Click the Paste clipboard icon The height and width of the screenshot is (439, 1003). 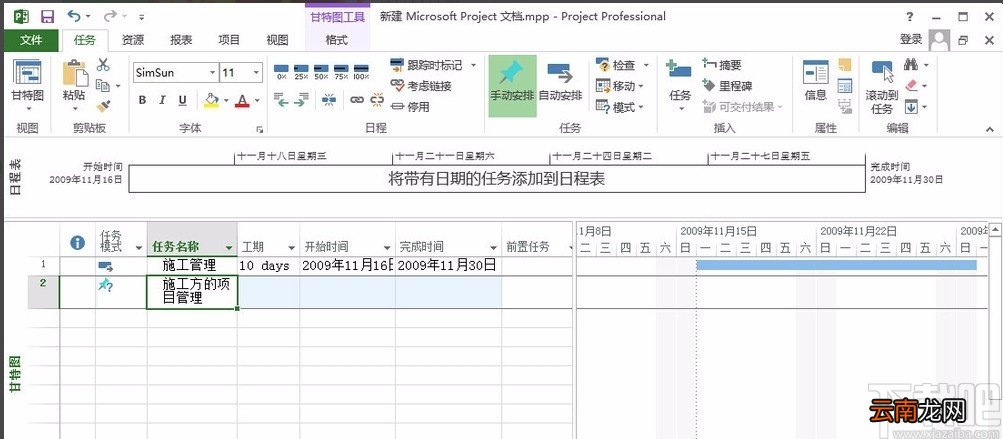coord(75,72)
